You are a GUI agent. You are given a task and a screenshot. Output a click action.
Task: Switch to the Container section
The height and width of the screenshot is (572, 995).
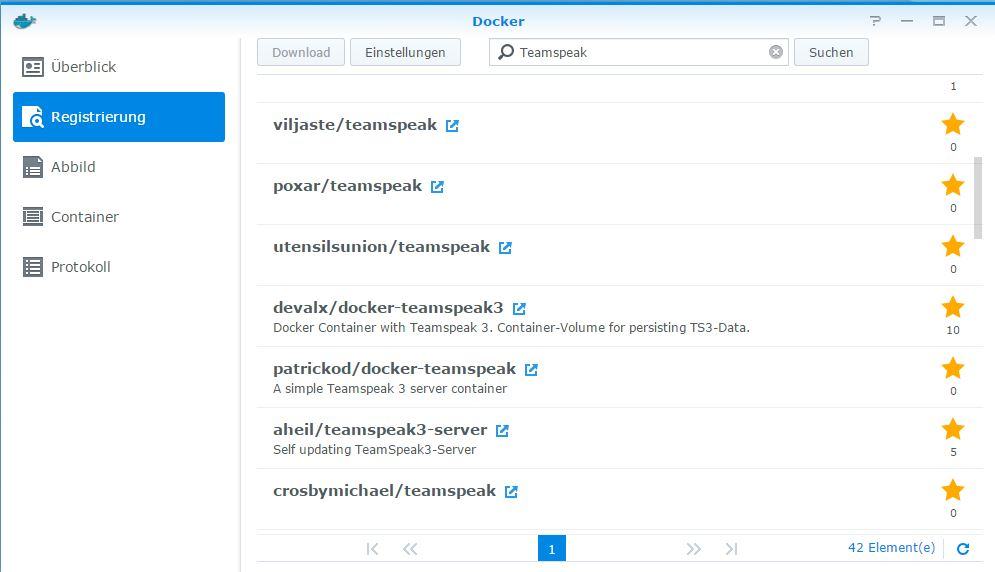[119, 217]
